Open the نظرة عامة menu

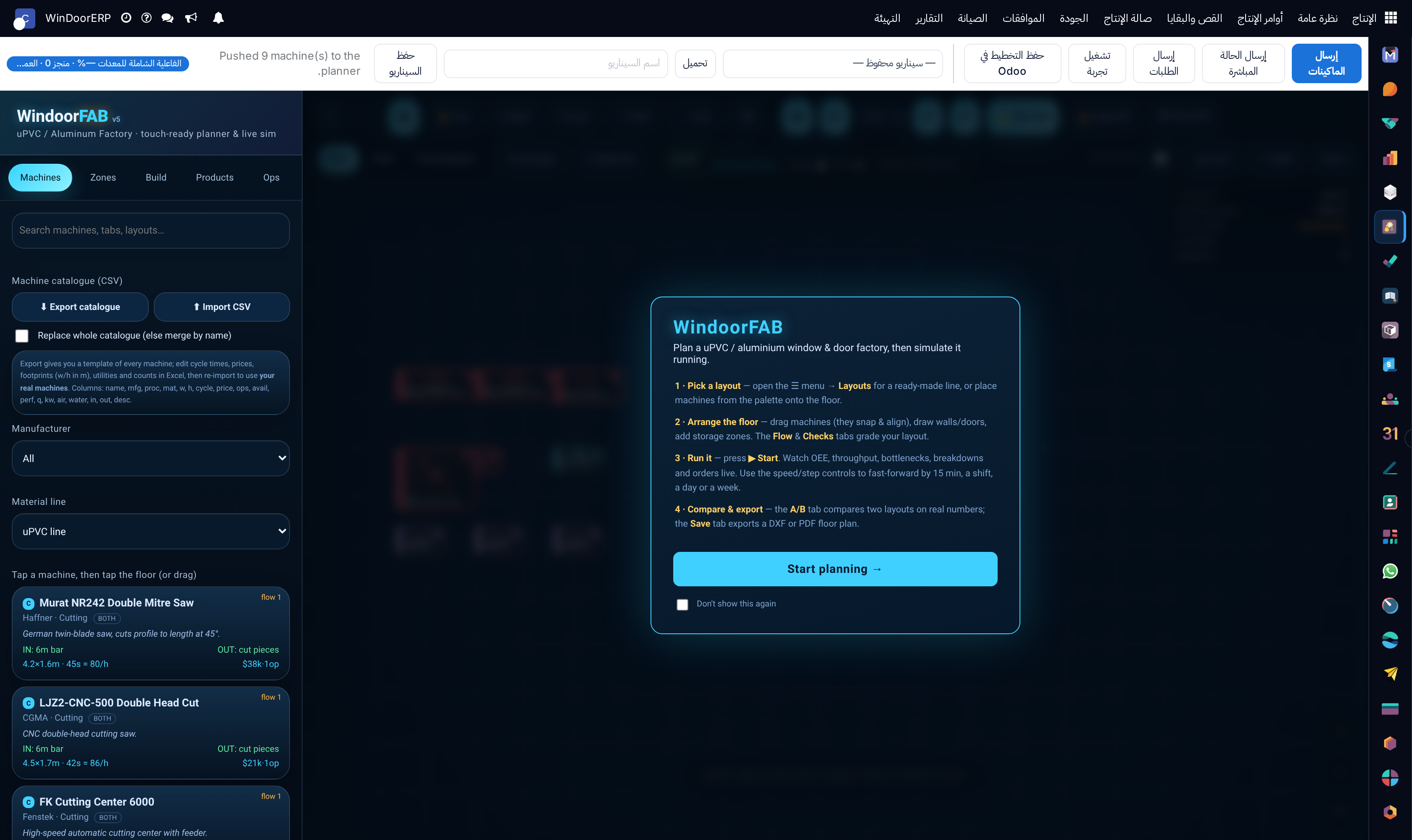point(1317,18)
